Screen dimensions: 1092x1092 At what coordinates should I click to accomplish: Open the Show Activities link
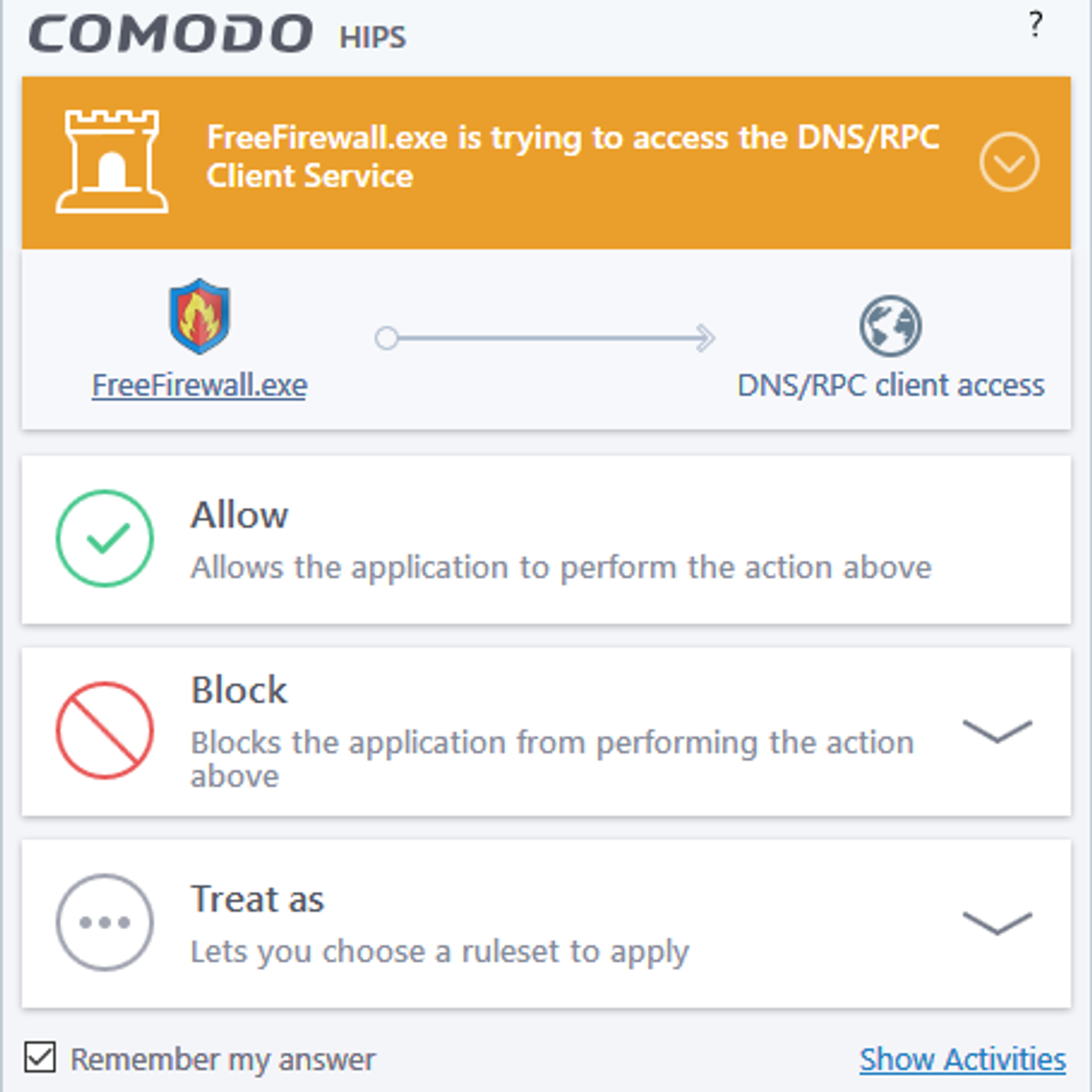coord(963,1059)
